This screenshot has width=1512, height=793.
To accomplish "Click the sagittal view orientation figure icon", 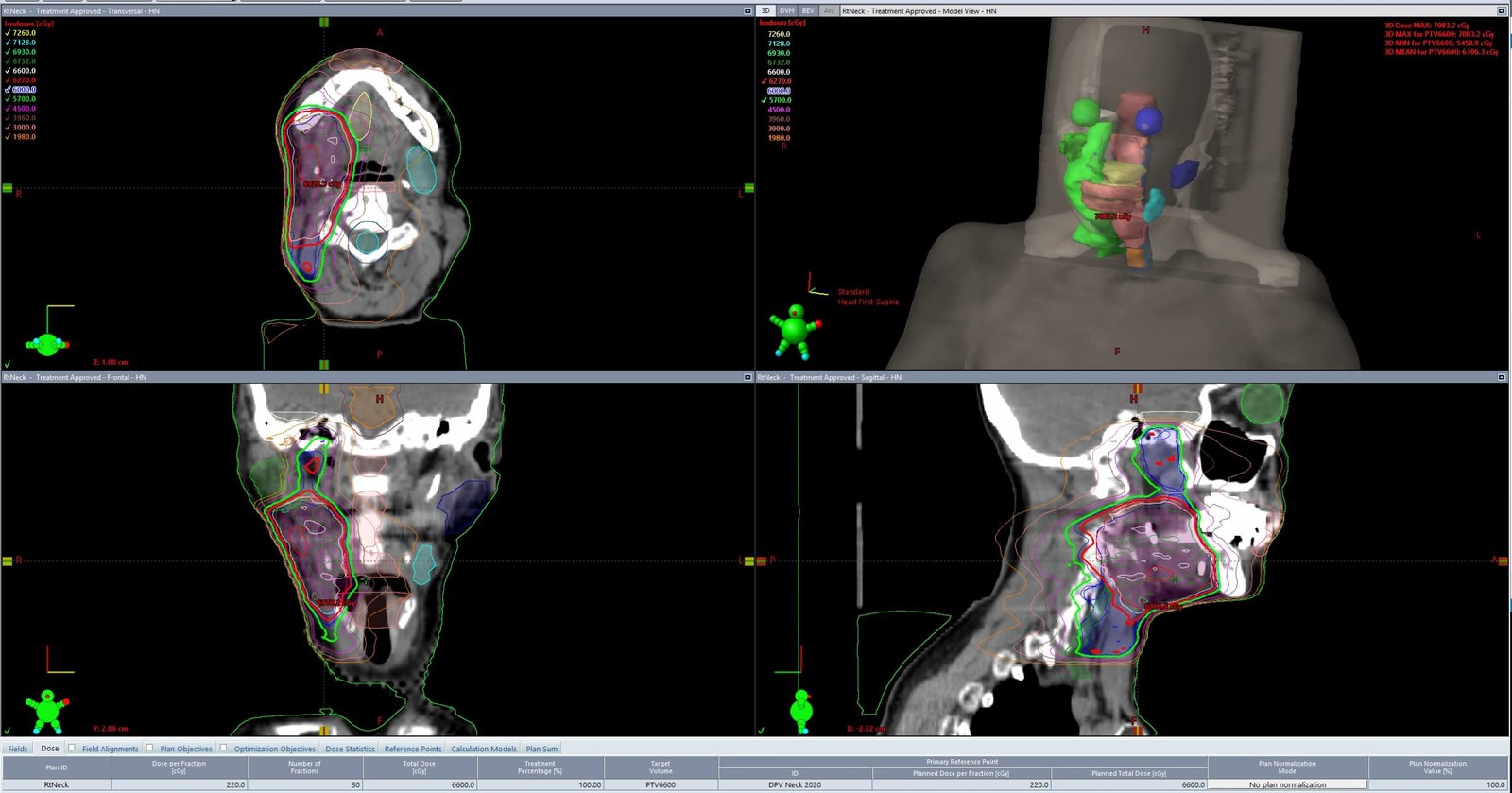I will coord(801,710).
